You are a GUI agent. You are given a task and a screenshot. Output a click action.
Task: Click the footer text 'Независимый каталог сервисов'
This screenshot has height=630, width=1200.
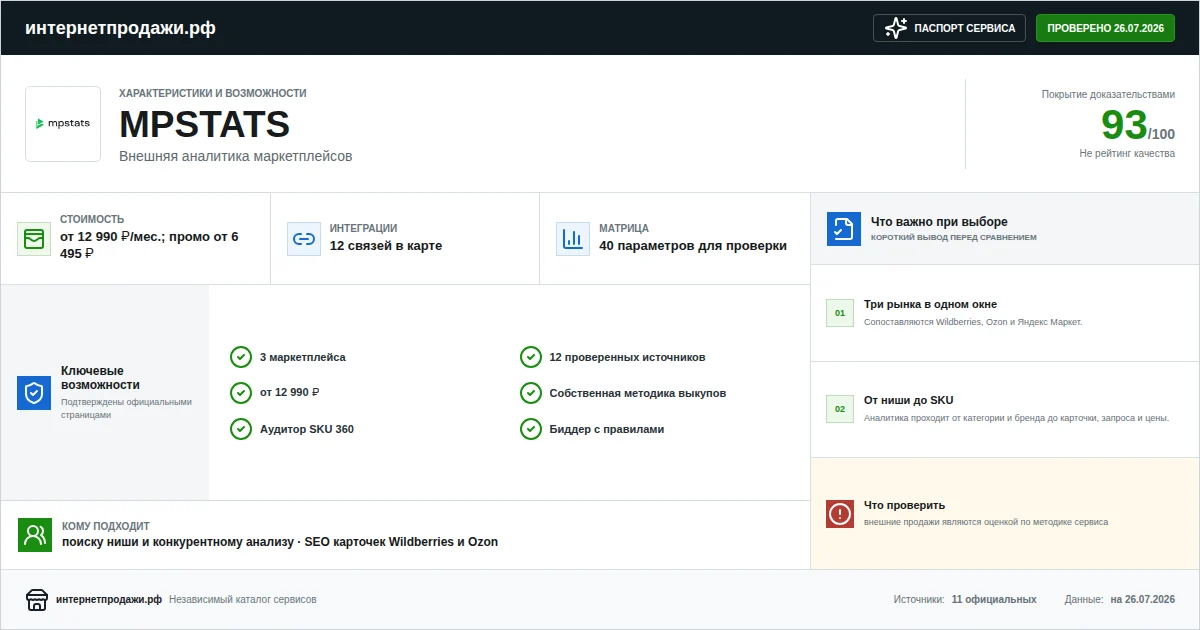pyautogui.click(x=243, y=600)
